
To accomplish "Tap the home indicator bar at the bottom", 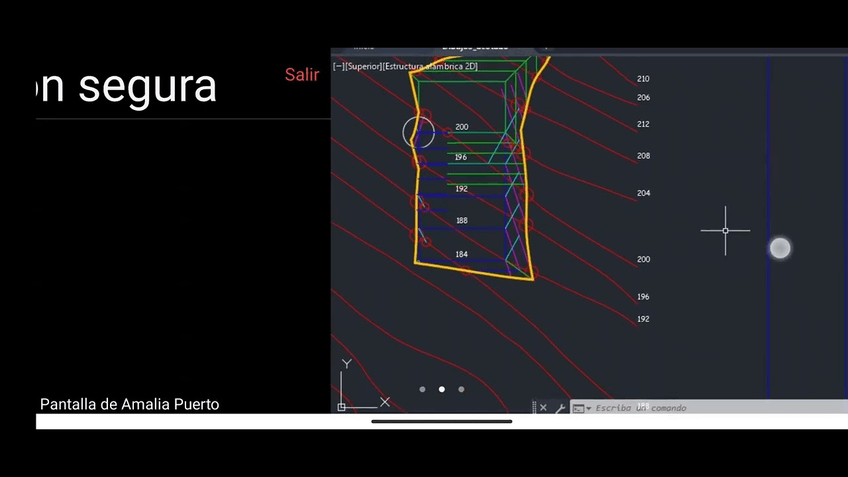I will tap(441, 421).
